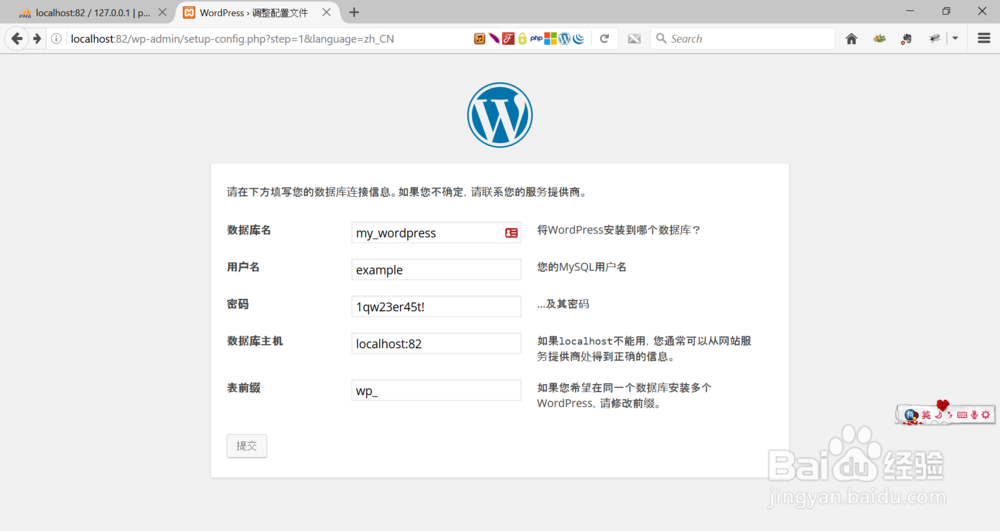Screen dimensions: 1000x531
Task: Click the 数据库名 field containing my_wordpress
Action: [436, 233]
